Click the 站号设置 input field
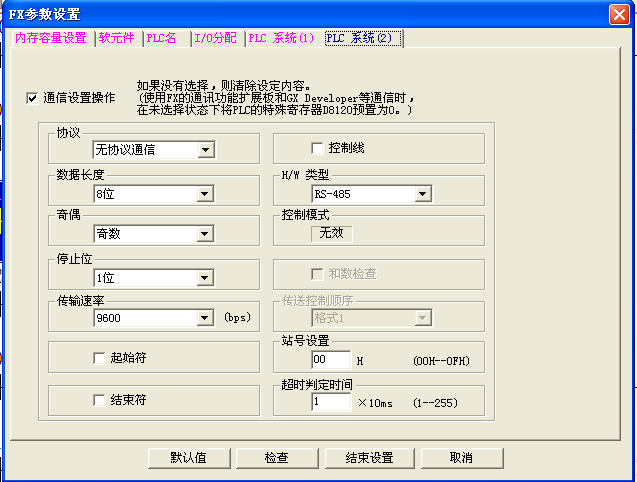The width and height of the screenshot is (637, 482). coord(330,360)
